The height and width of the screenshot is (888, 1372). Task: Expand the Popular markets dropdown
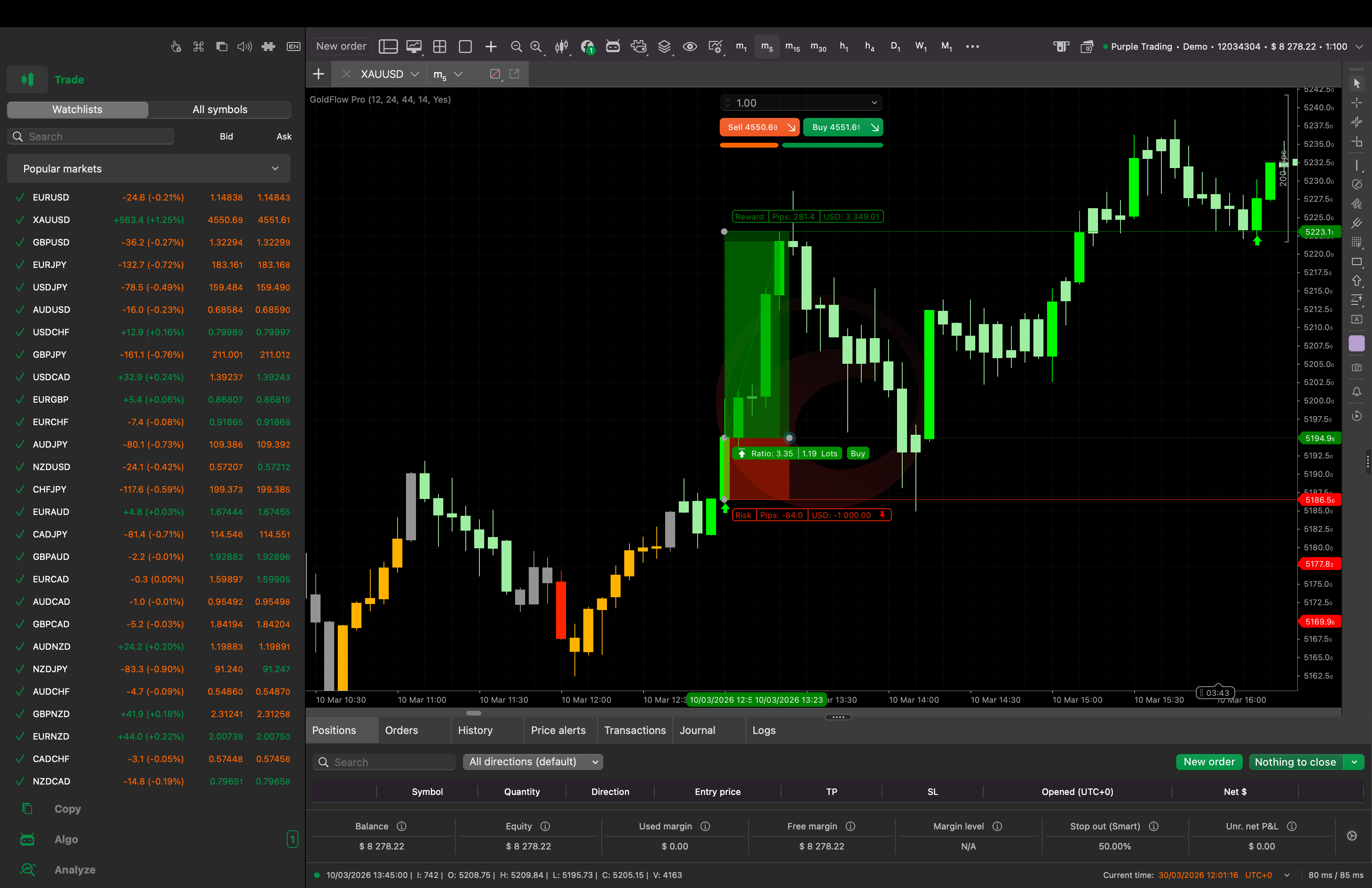276,168
